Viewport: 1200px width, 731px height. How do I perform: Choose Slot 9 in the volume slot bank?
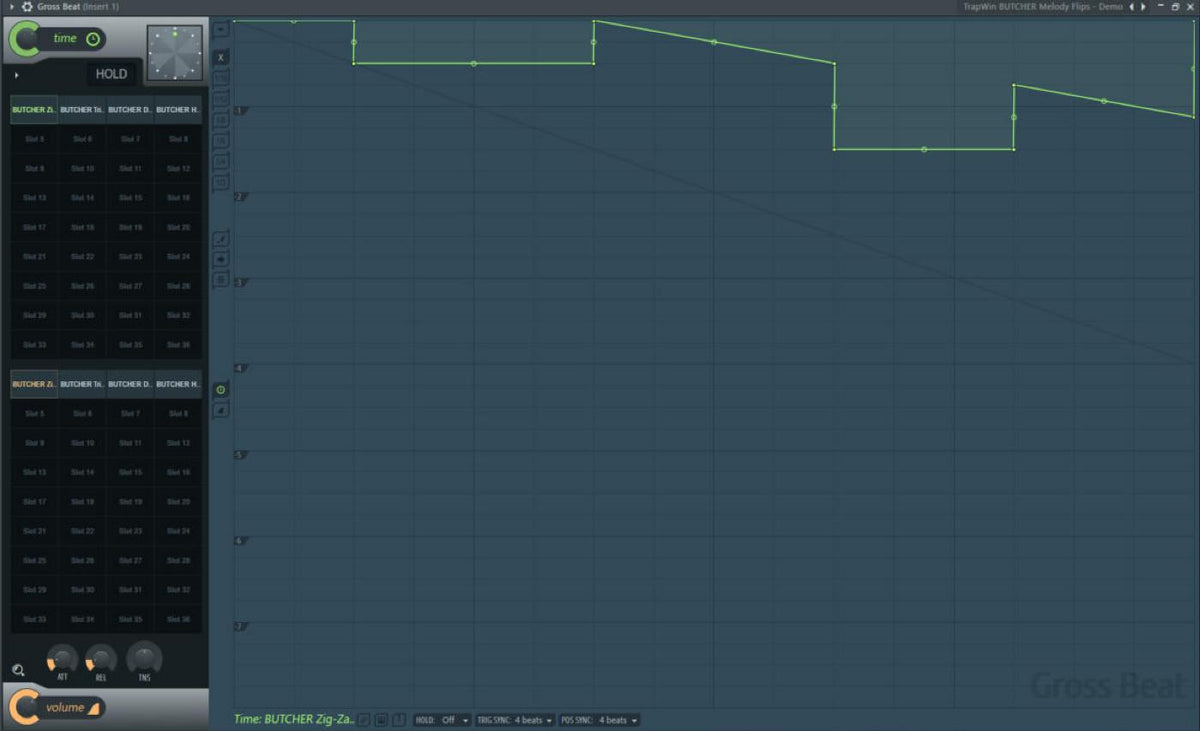34,443
